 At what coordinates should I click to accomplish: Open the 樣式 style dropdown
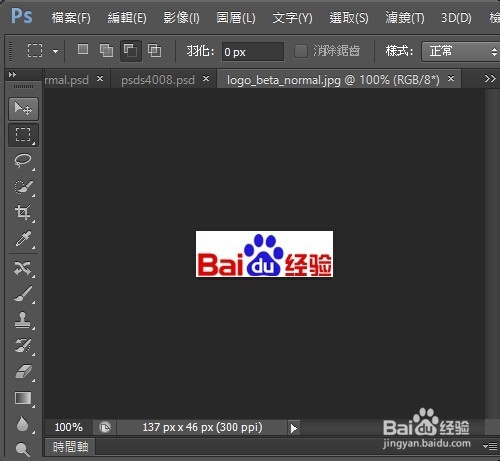pyautogui.click(x=461, y=51)
